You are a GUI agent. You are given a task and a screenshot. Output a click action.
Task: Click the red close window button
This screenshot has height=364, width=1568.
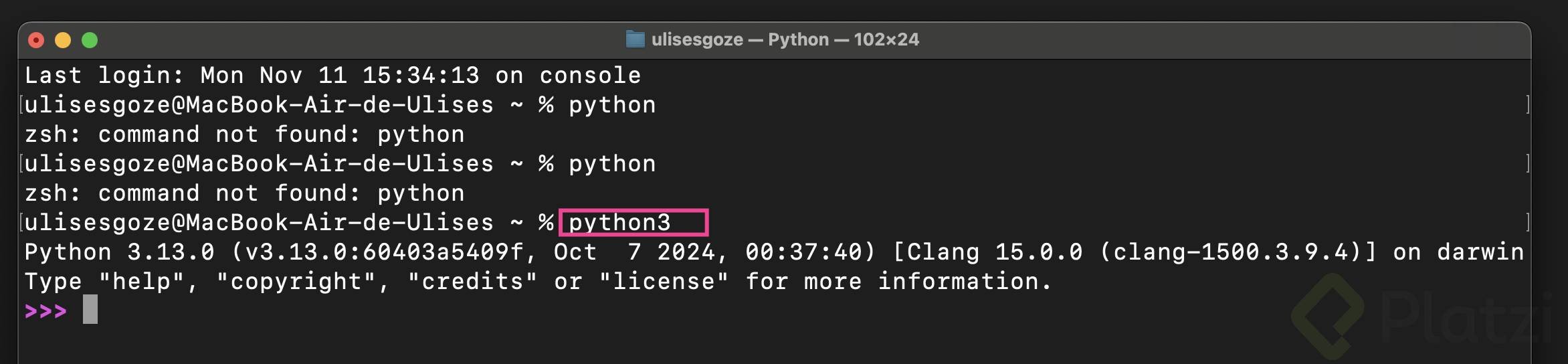36,41
